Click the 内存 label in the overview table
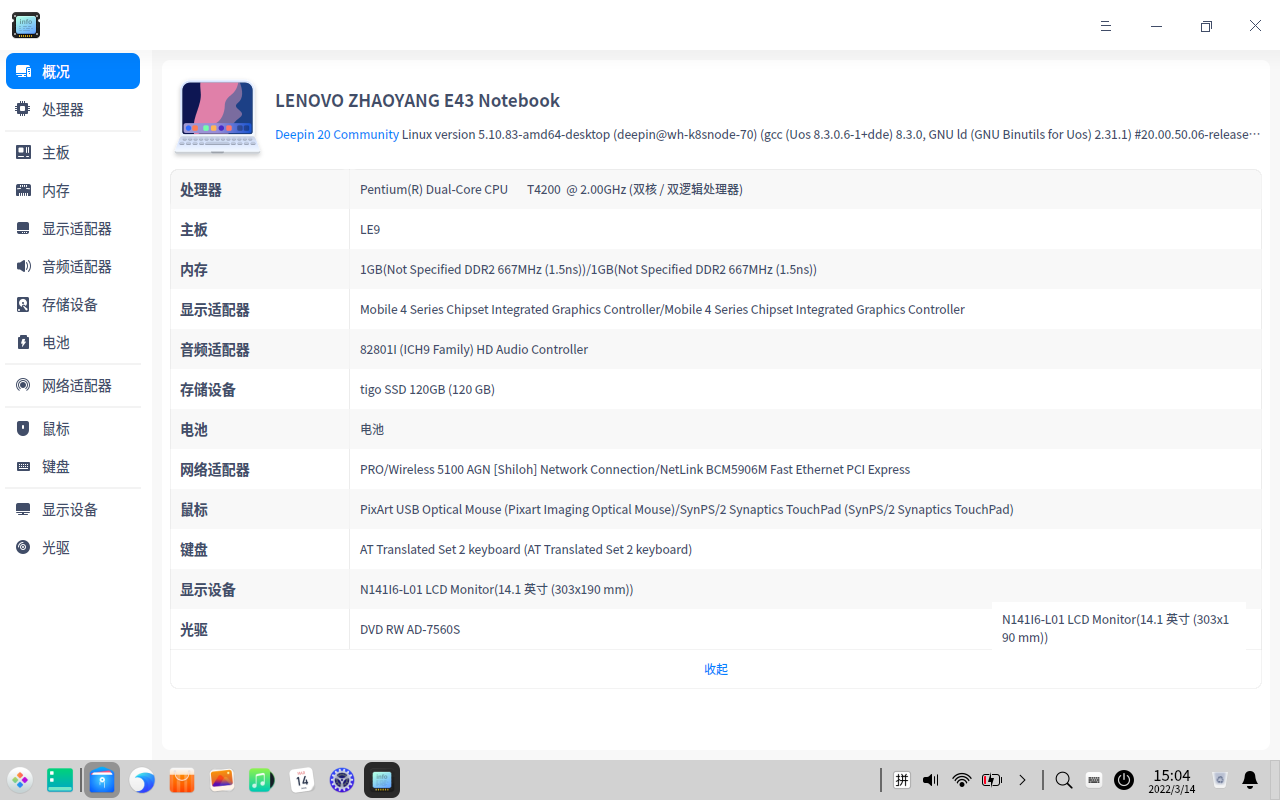 pos(194,269)
